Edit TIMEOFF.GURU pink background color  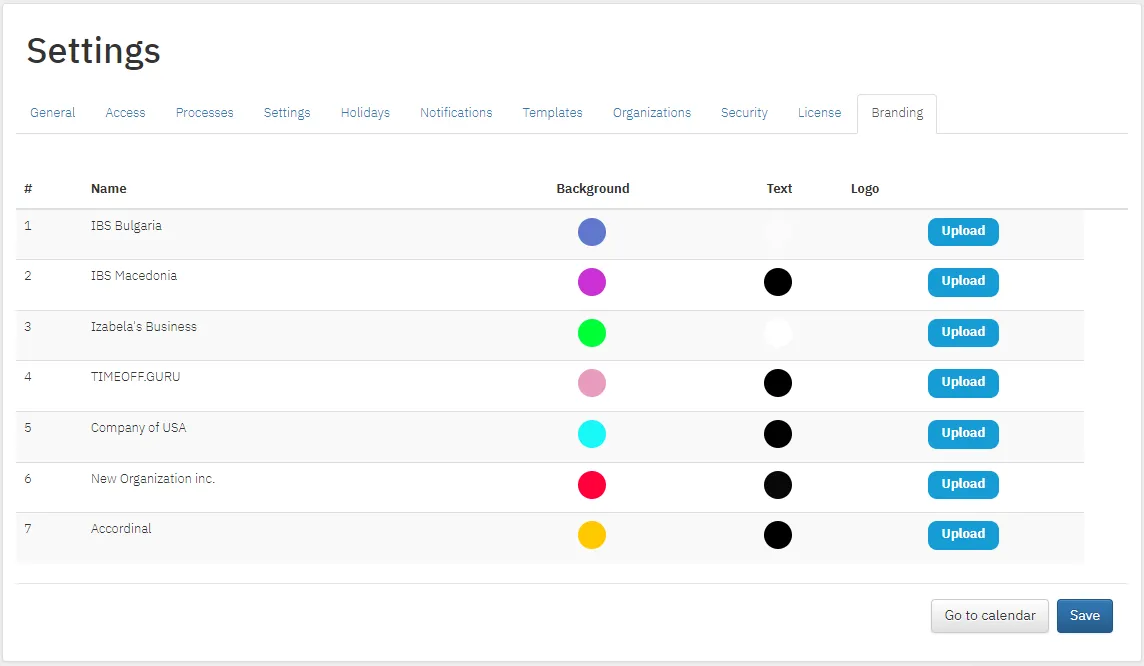[592, 383]
